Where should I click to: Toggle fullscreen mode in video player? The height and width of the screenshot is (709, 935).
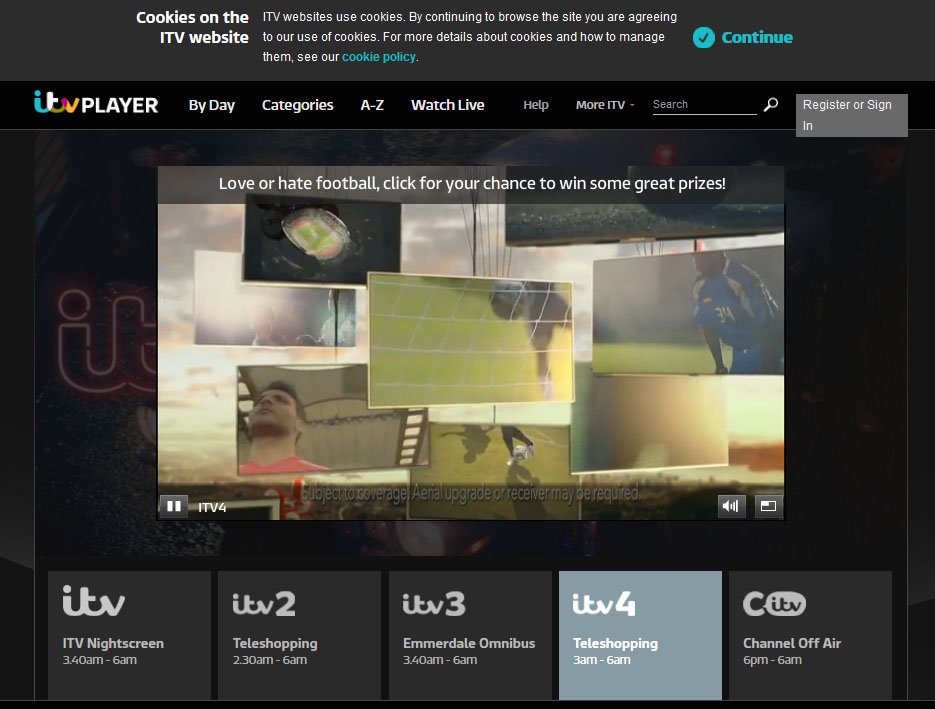click(x=768, y=506)
